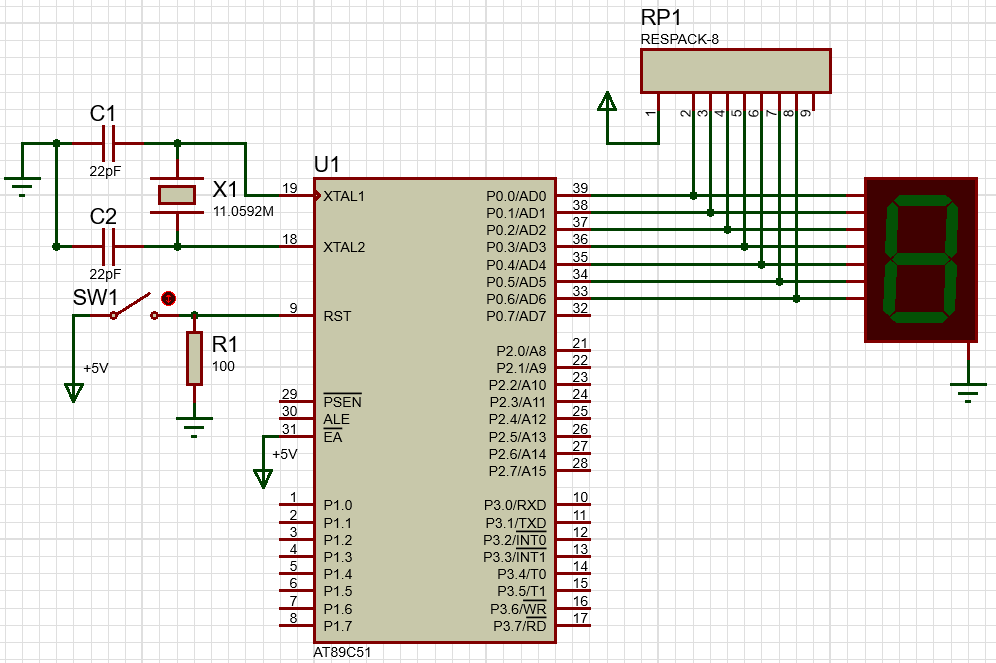Viewport: 996px width, 663px height.
Task: Select the C1 capacitor symbol
Action: coord(109,144)
